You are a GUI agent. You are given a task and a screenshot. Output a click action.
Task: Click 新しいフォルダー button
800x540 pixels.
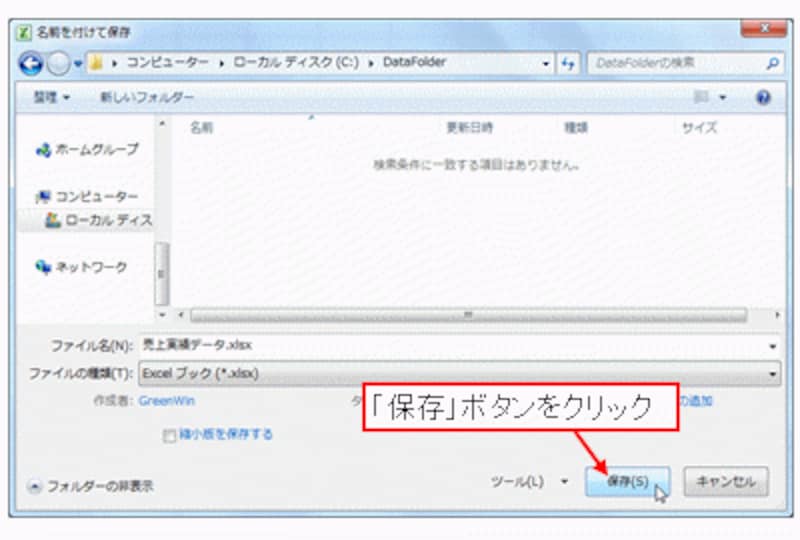click(147, 97)
